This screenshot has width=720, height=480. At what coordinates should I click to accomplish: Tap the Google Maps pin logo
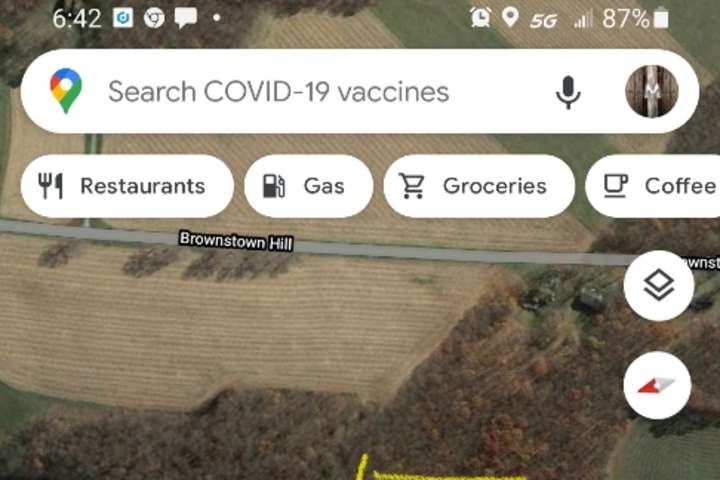point(66,90)
